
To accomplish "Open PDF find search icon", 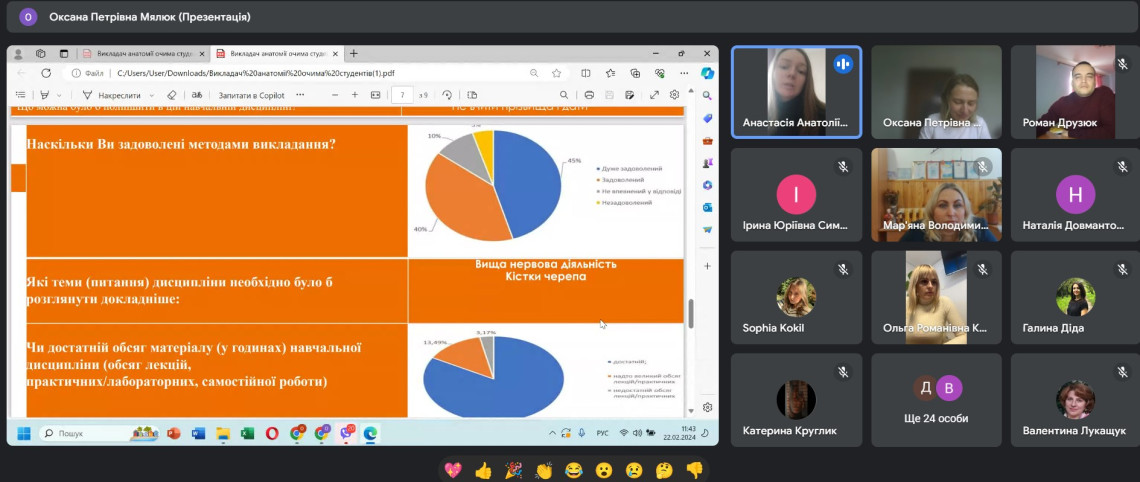I will [564, 95].
